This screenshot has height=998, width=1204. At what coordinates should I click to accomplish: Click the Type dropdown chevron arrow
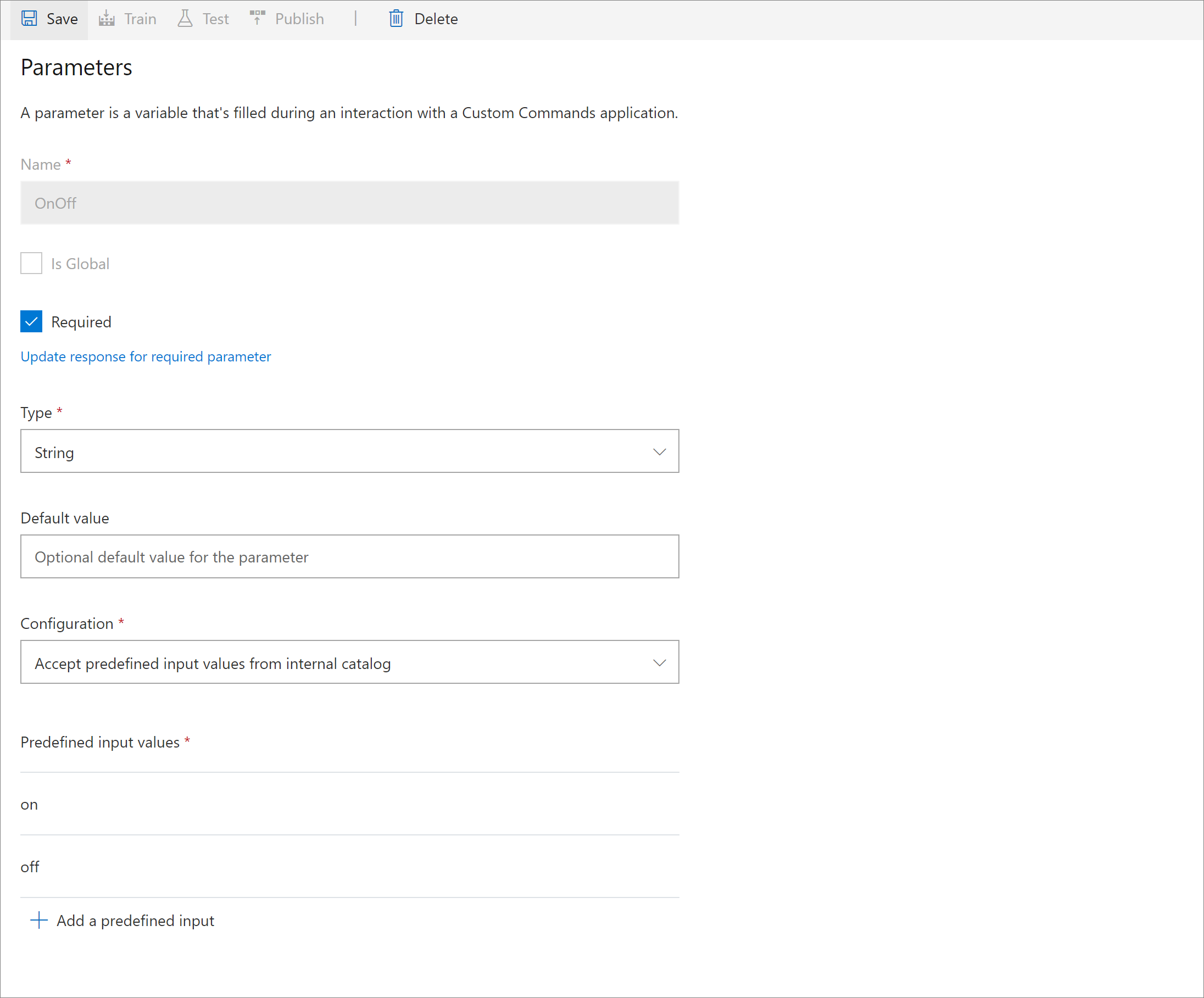pyautogui.click(x=659, y=451)
